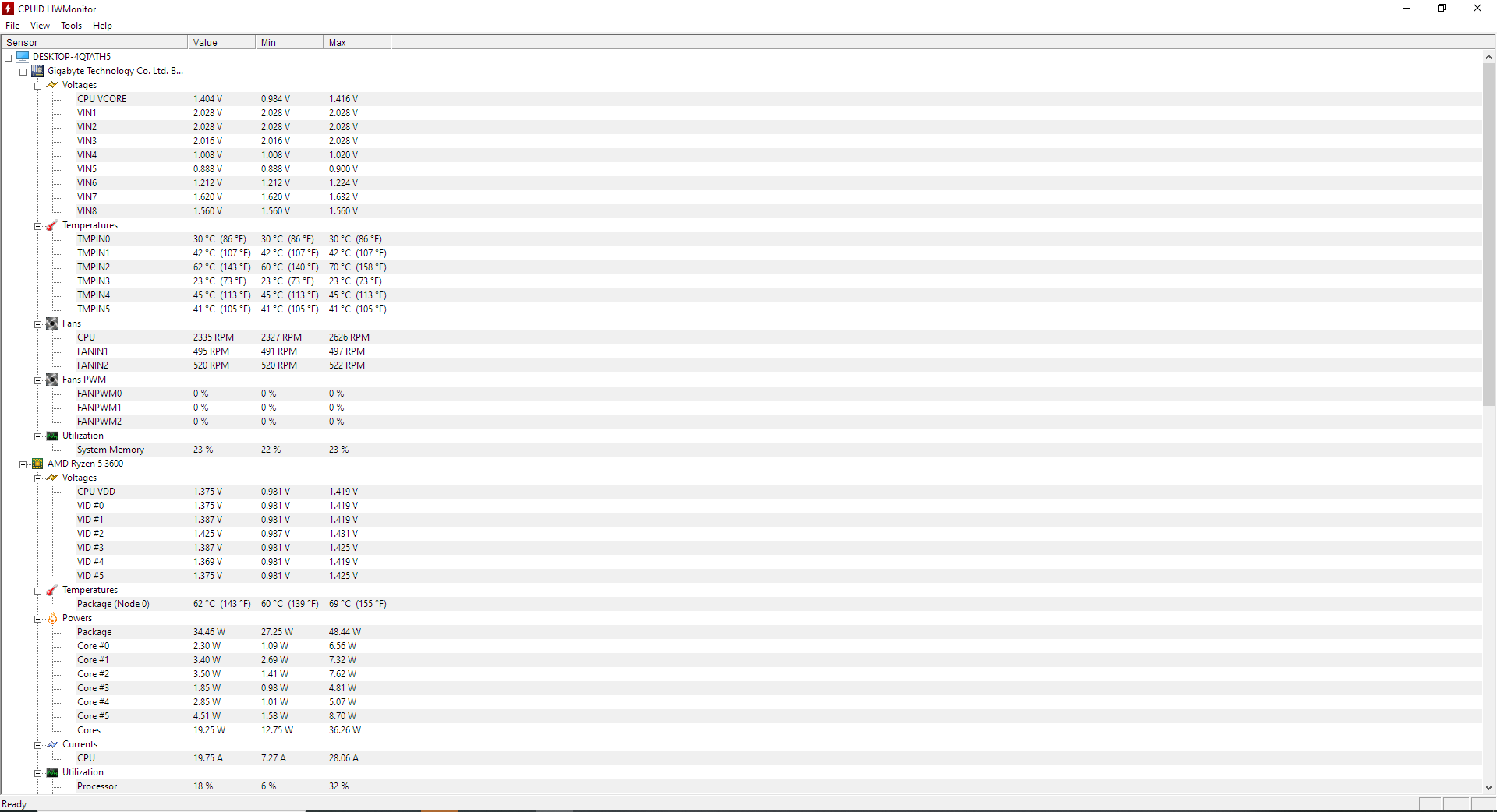Maximize or restore the HWMonitor window
The height and width of the screenshot is (812, 1497).
tap(1442, 9)
